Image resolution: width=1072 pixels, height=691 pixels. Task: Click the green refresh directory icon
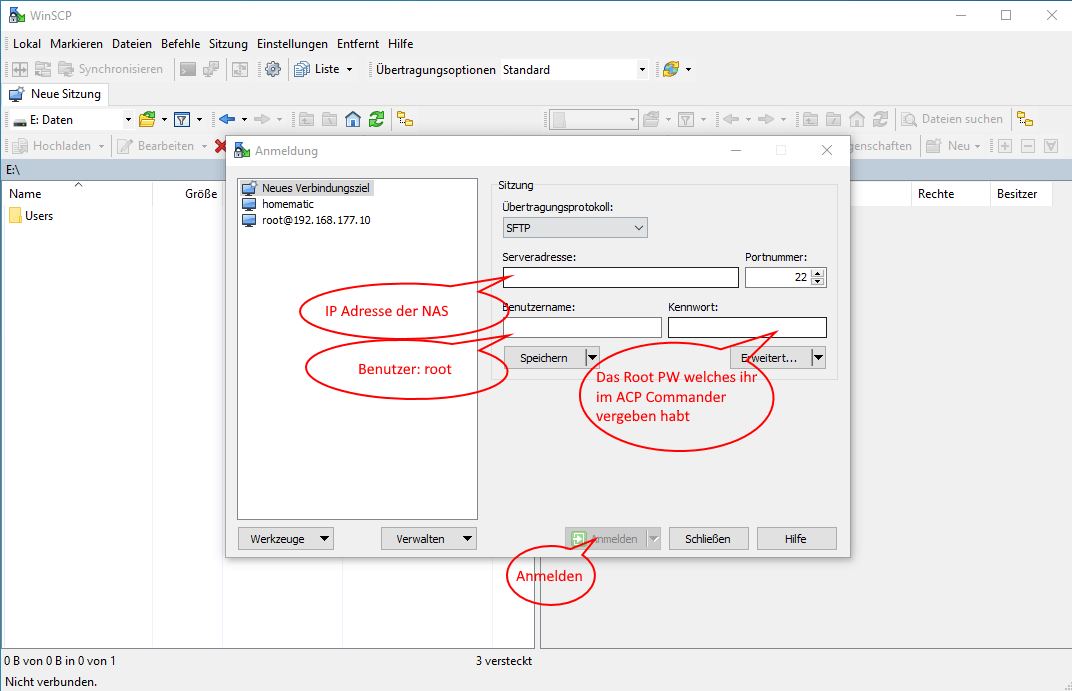(376, 120)
